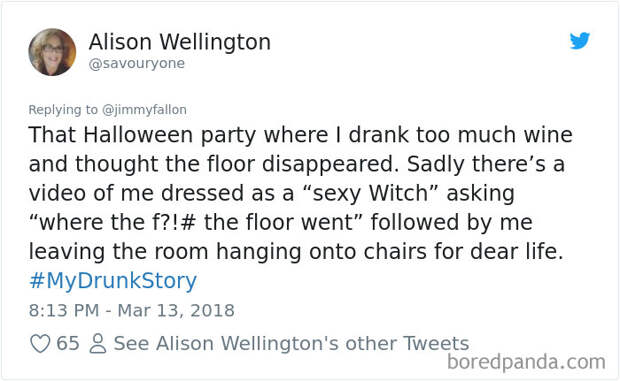
Task: Like the tweet with the heart icon
Action: coord(40,343)
